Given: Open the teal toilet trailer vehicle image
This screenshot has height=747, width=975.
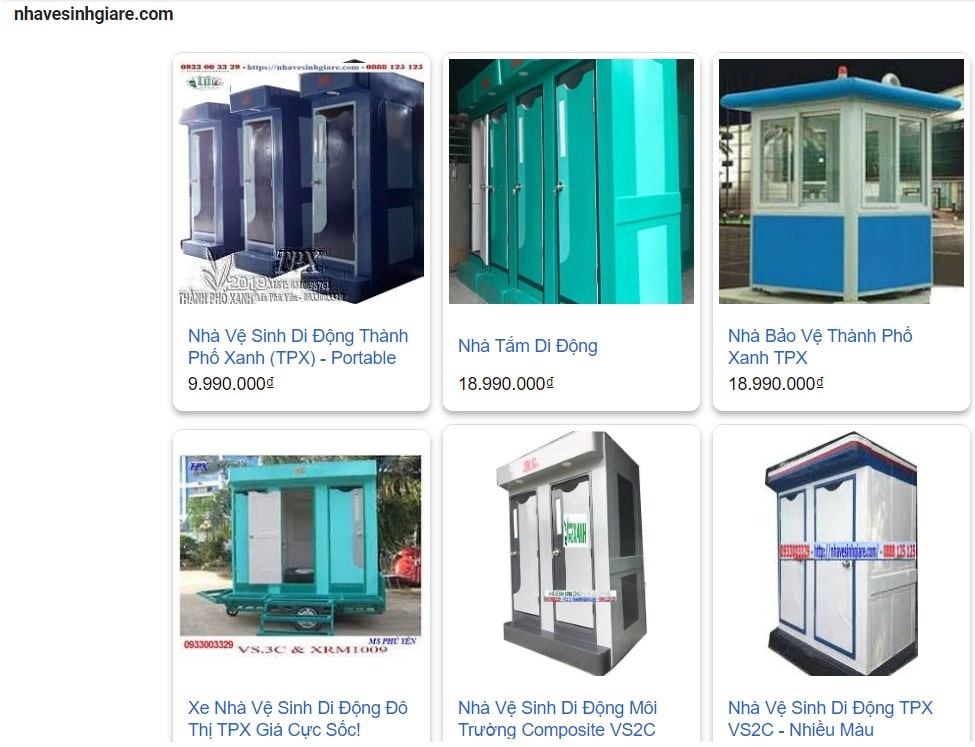Looking at the screenshot, I should pyautogui.click(x=300, y=553).
